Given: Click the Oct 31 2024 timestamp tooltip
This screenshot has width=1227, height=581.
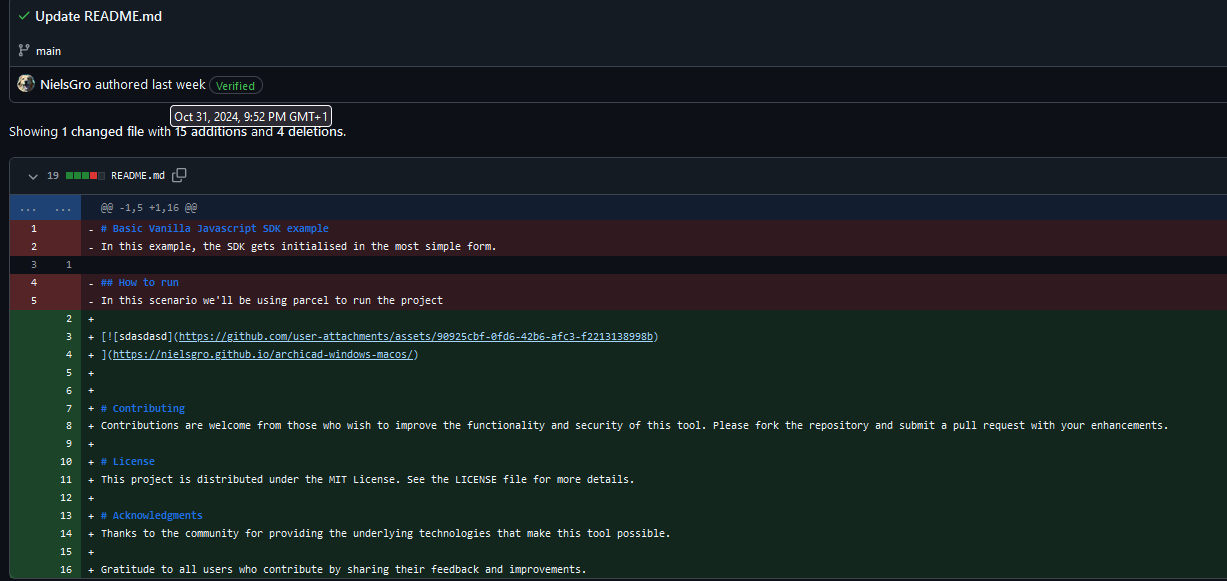Looking at the screenshot, I should click(x=249, y=116).
